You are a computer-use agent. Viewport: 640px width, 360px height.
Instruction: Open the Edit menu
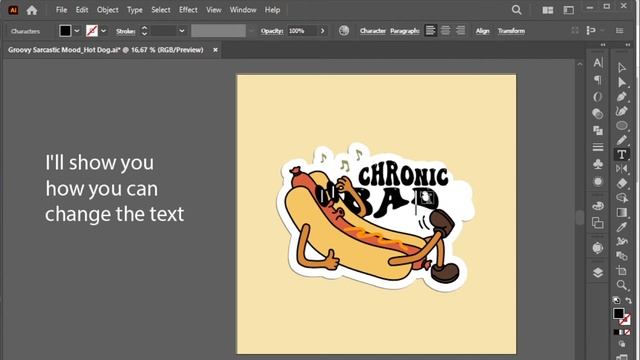pyautogui.click(x=82, y=10)
